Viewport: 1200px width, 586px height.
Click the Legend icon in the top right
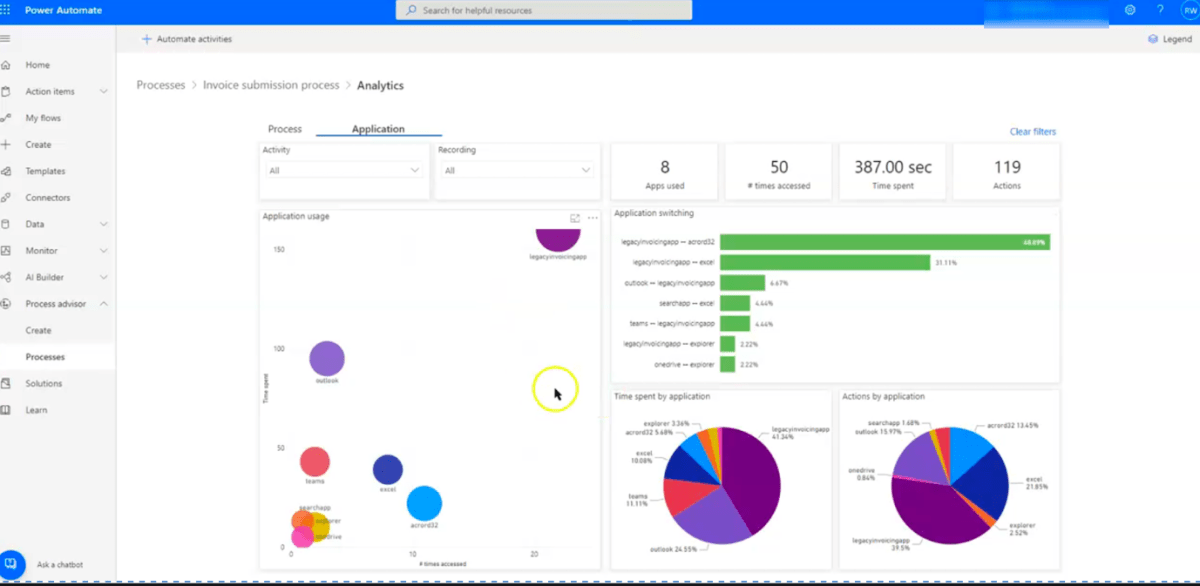(x=1153, y=39)
